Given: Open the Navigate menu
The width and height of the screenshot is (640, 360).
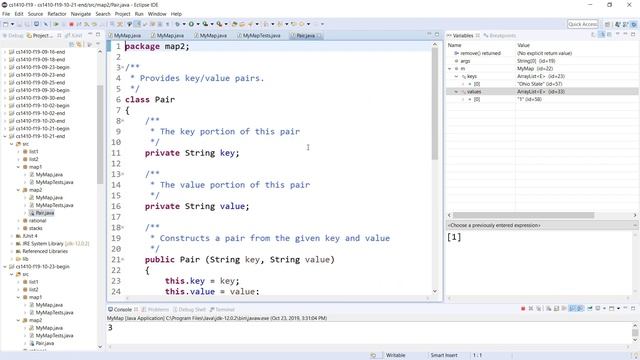Looking at the screenshot, I should point(81,14).
